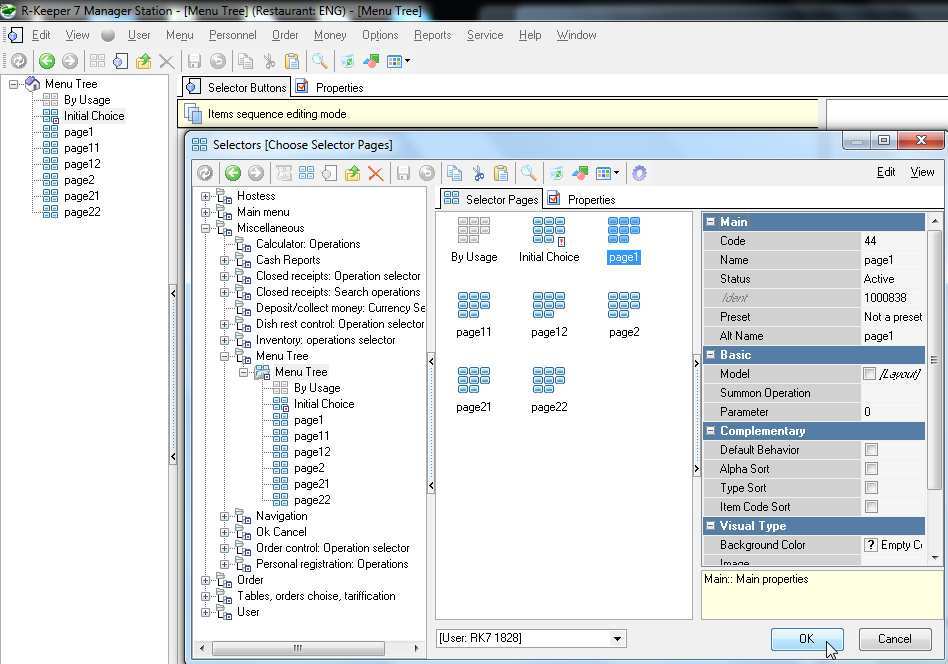
Task: Open the dialog's Edit menu
Action: point(886,172)
